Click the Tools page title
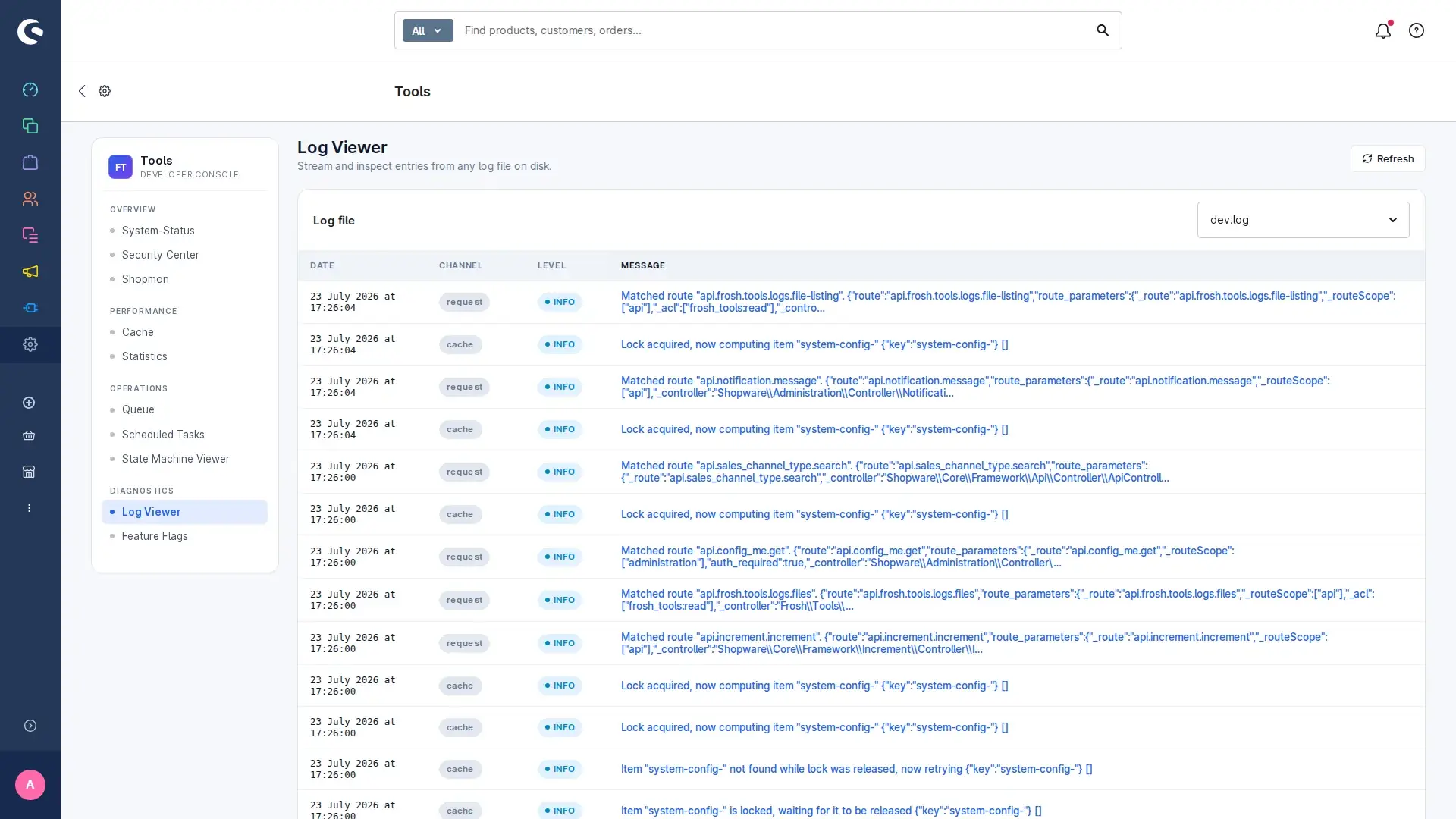The height and width of the screenshot is (819, 1456). tap(413, 91)
